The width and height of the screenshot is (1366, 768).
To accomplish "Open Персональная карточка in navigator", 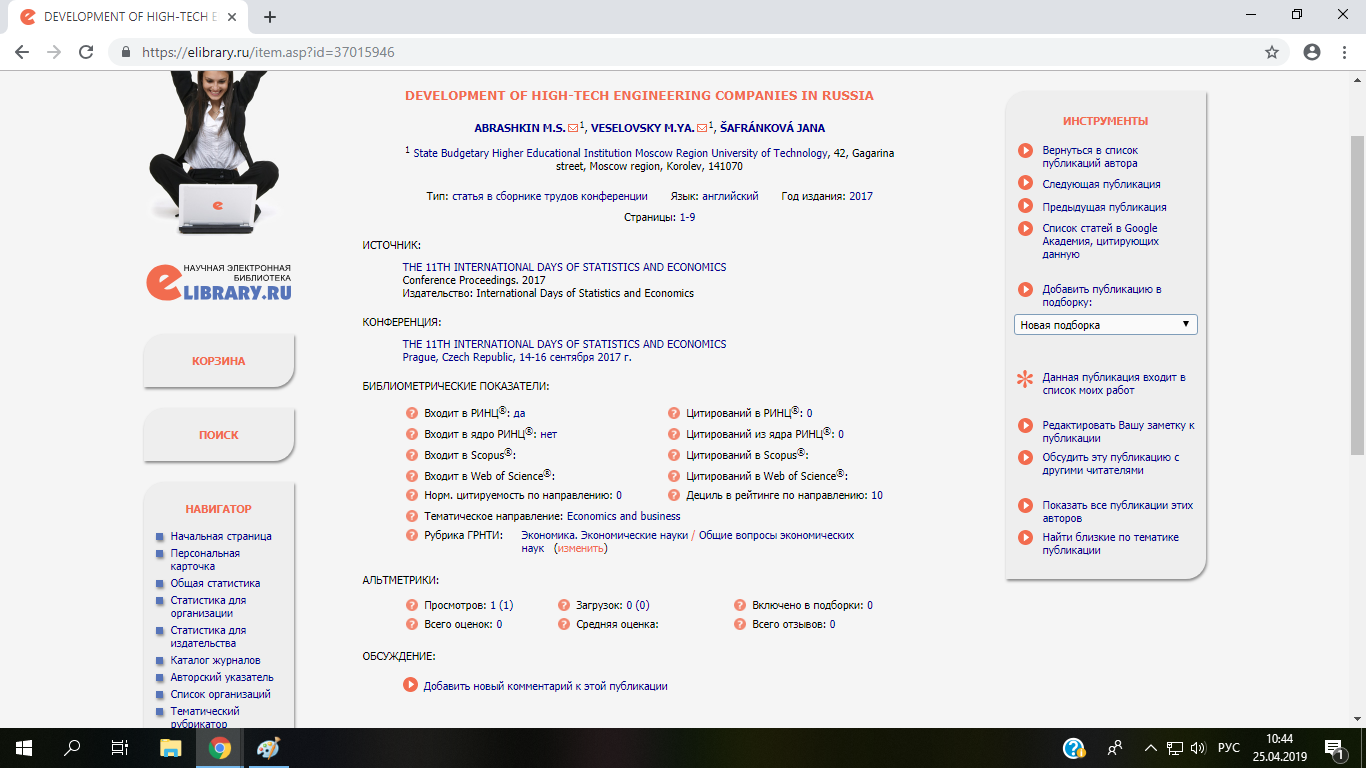I will click(x=205, y=559).
